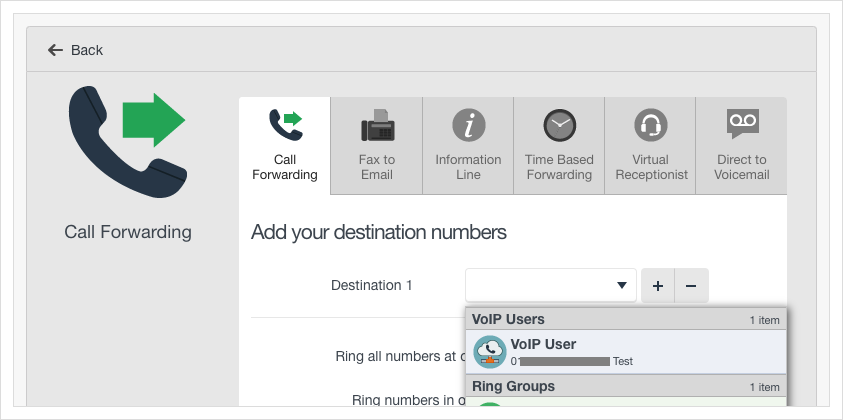
Task: Select the Virtual Receptionist headset icon
Action: tap(651, 125)
